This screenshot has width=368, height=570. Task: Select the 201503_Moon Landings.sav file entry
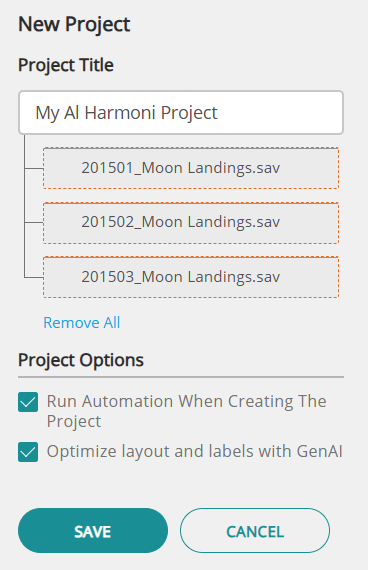coord(191,277)
